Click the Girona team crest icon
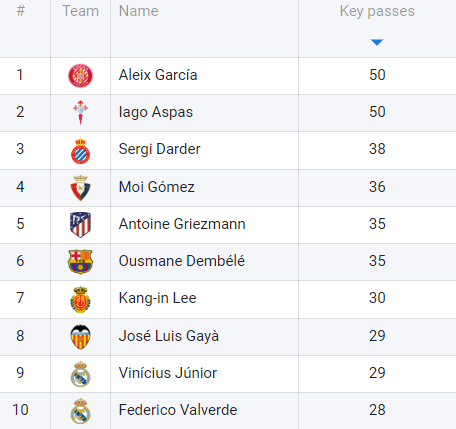Screen dimensions: 456x429 pos(80,76)
